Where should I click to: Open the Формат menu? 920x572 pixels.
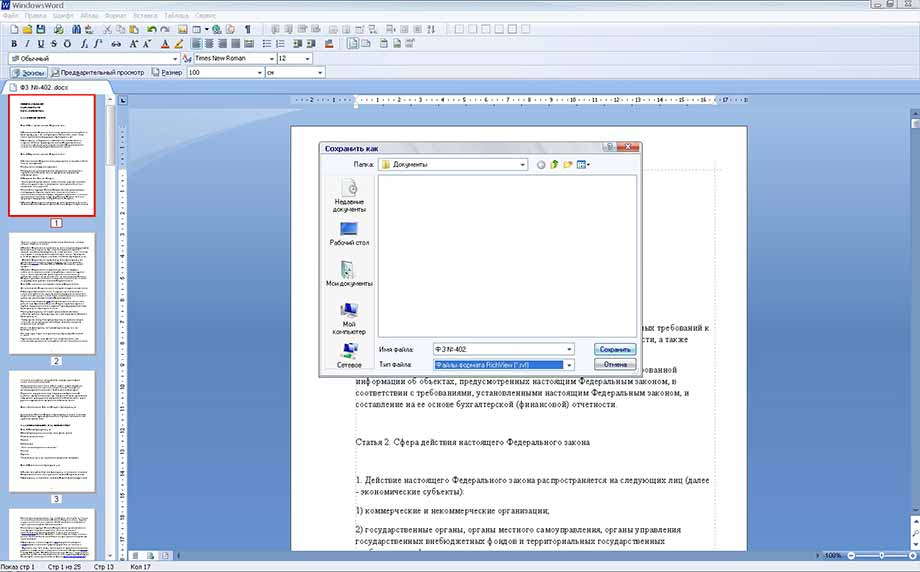click(x=116, y=16)
